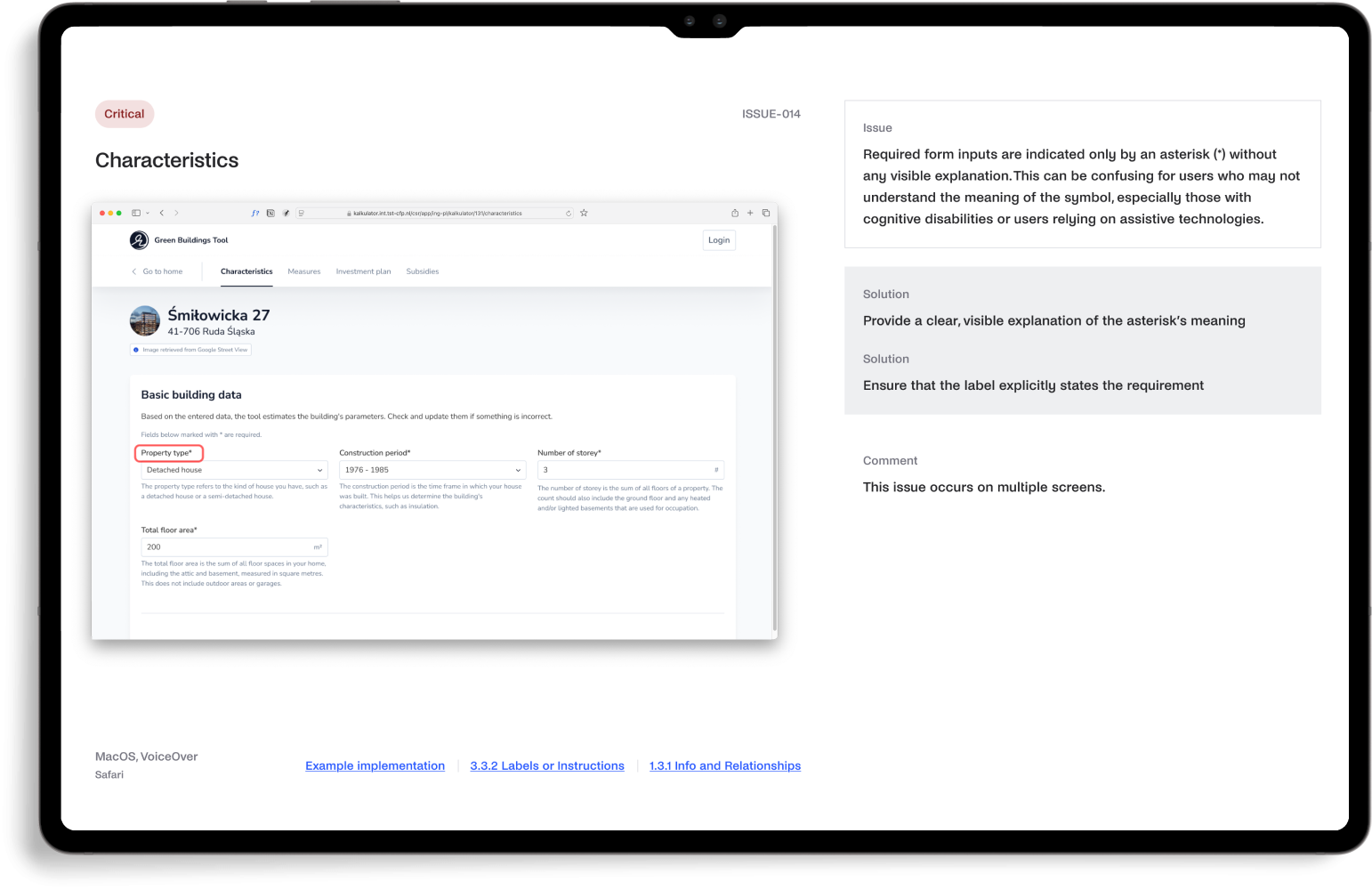This screenshot has height=890, width=1372.
Task: Follow the Example implementation link
Action: coord(375,765)
